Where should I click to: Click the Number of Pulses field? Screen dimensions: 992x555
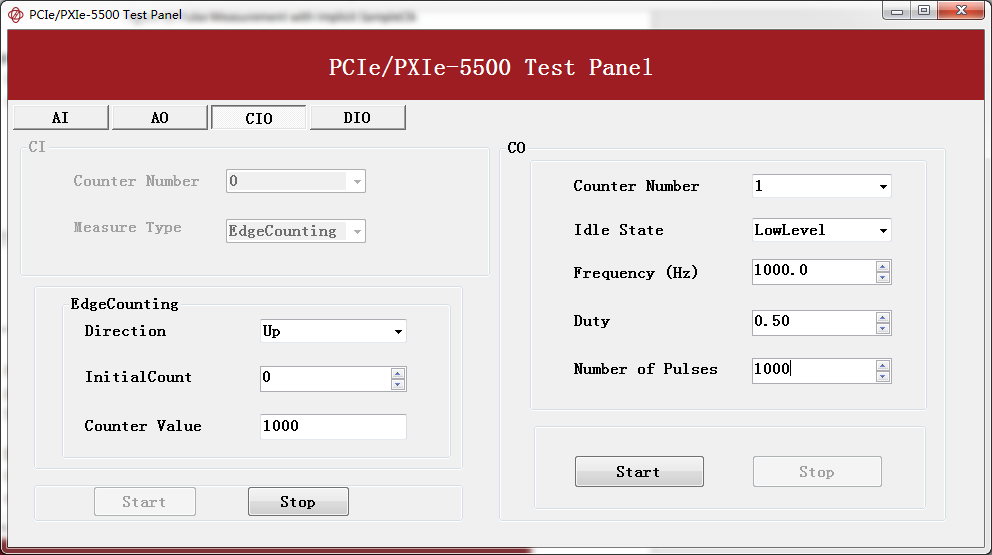click(814, 370)
